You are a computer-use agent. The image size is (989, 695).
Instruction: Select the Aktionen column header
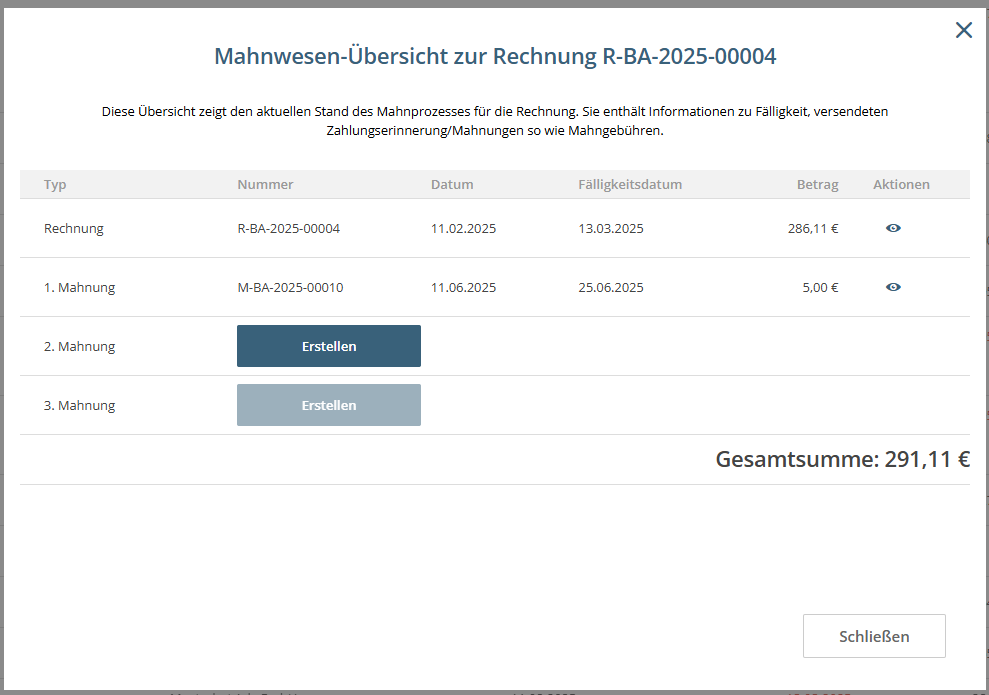[901, 184]
